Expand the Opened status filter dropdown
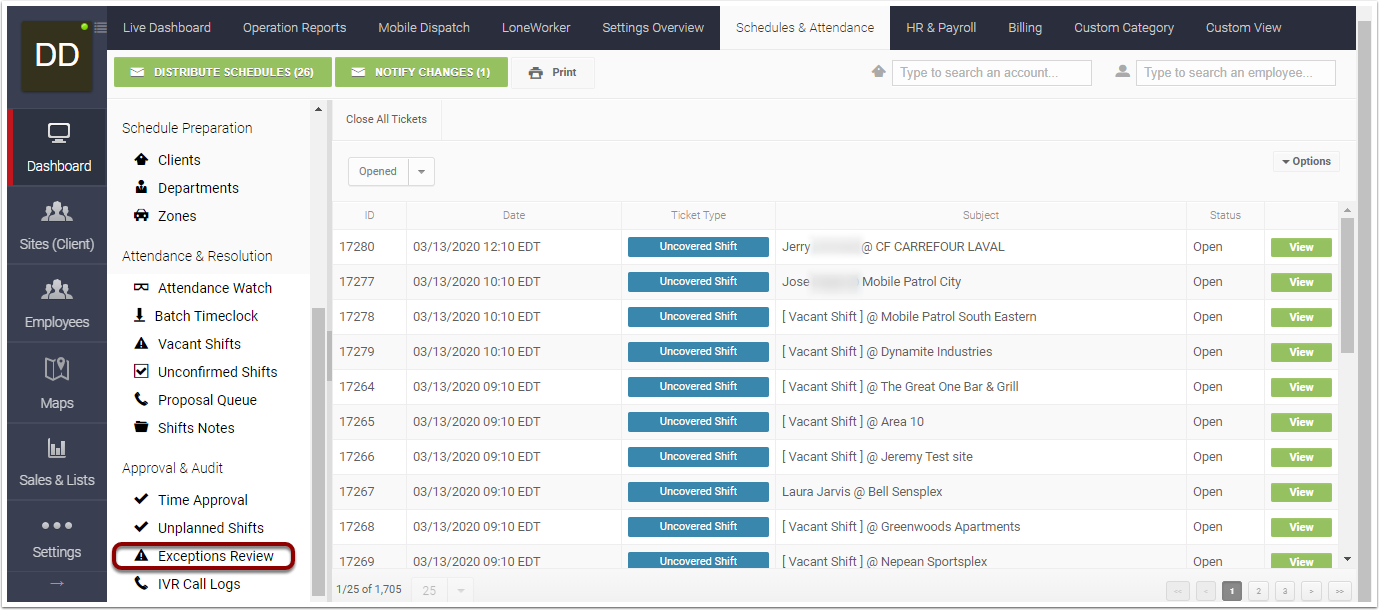Screen dimensions: 1379x610 point(421,171)
